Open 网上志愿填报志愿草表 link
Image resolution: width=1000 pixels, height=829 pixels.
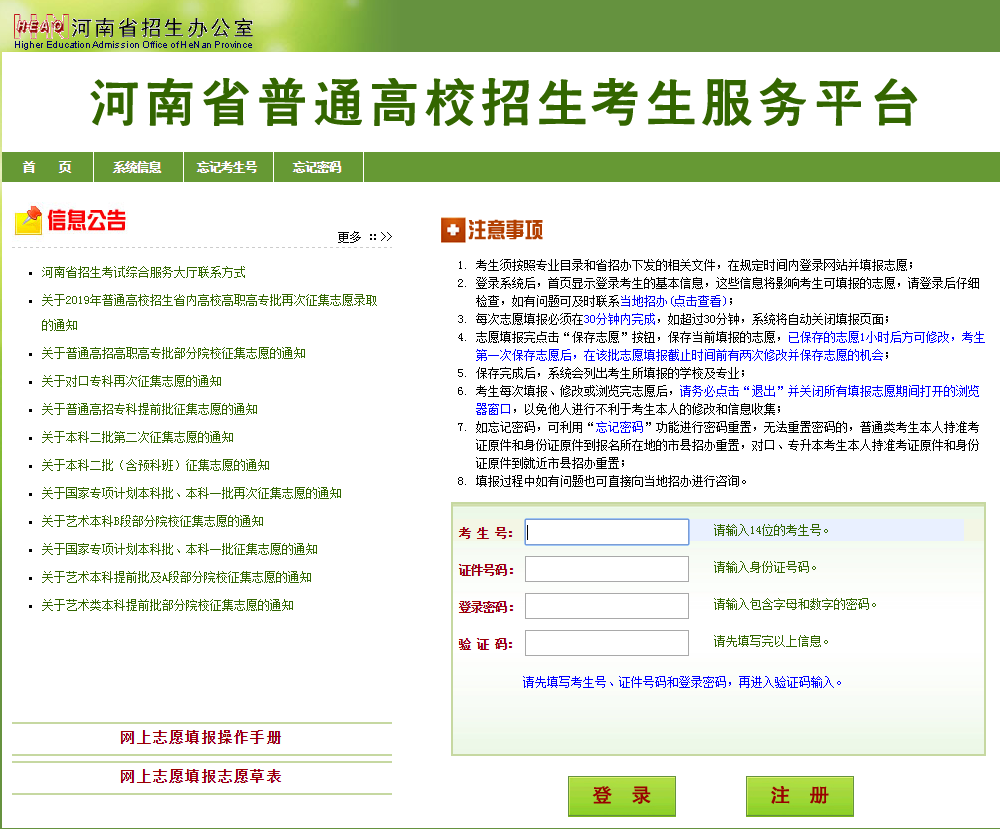[x=201, y=777]
